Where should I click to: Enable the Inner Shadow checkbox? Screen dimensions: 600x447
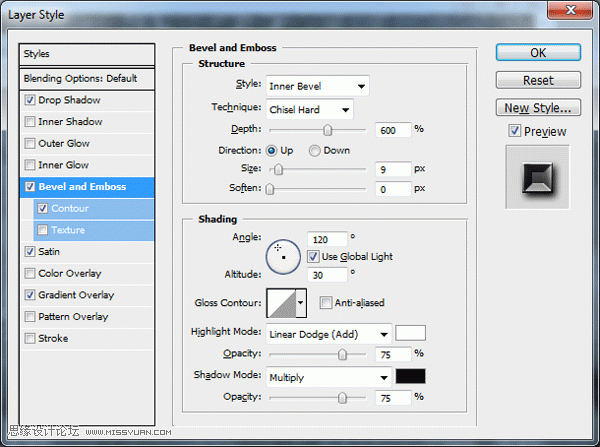coord(30,122)
